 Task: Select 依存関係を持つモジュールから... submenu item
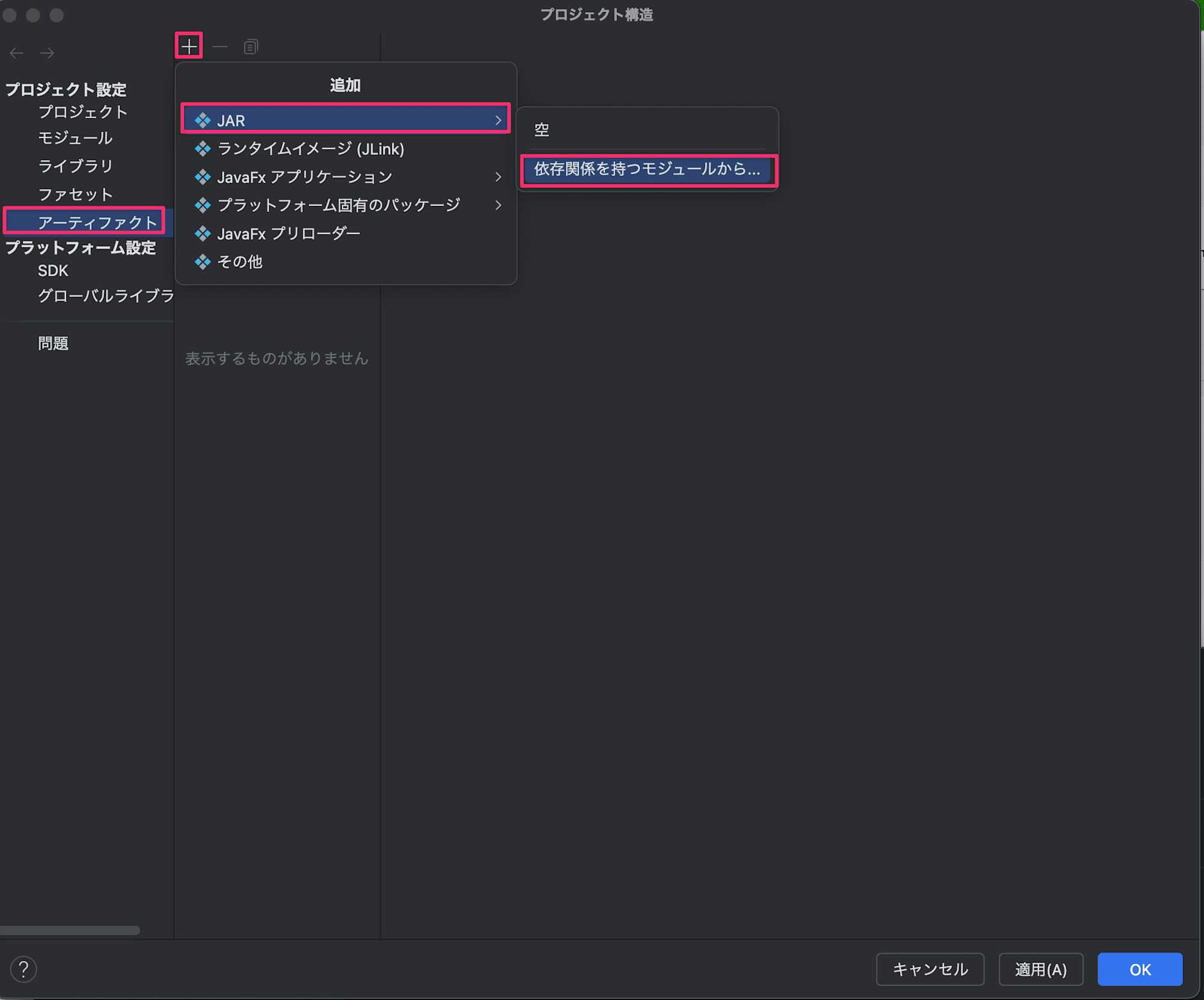(x=647, y=169)
